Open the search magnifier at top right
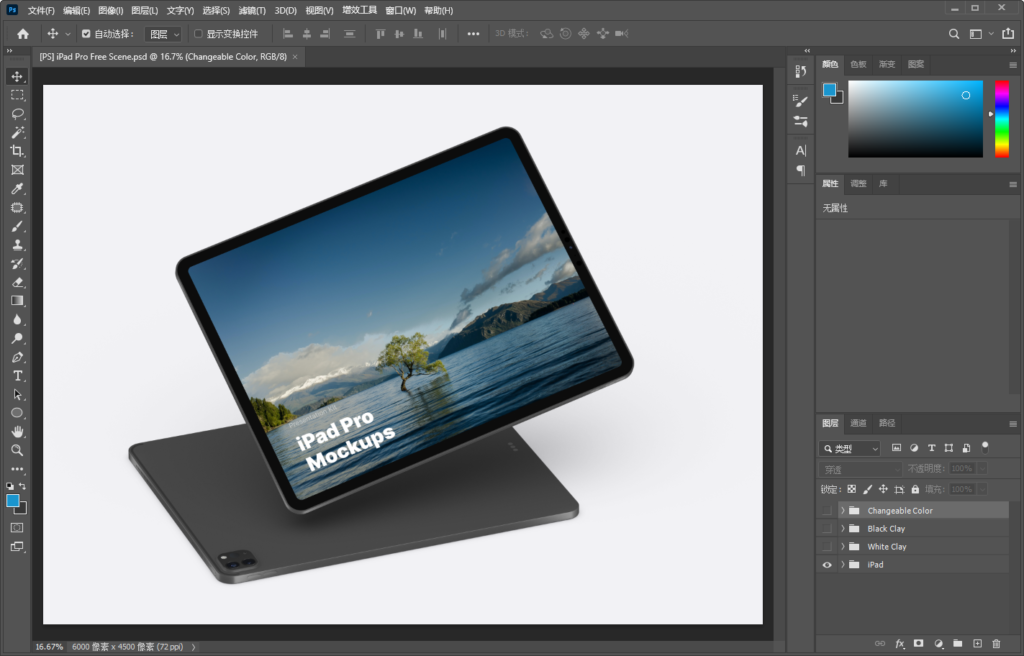Viewport: 1024px width, 656px height. coord(954,34)
